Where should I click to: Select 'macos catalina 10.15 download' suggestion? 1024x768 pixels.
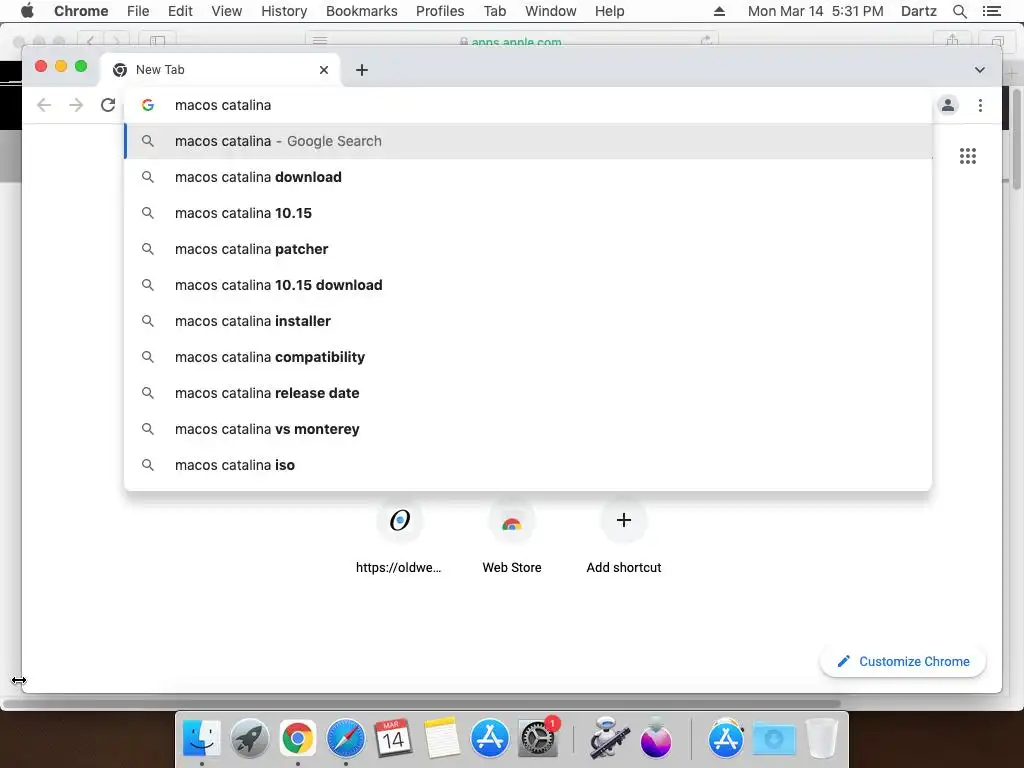[x=528, y=285]
